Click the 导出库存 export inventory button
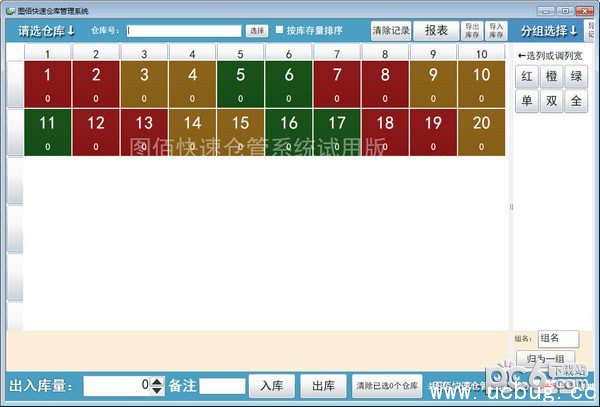The height and width of the screenshot is (407, 600). coord(472,30)
